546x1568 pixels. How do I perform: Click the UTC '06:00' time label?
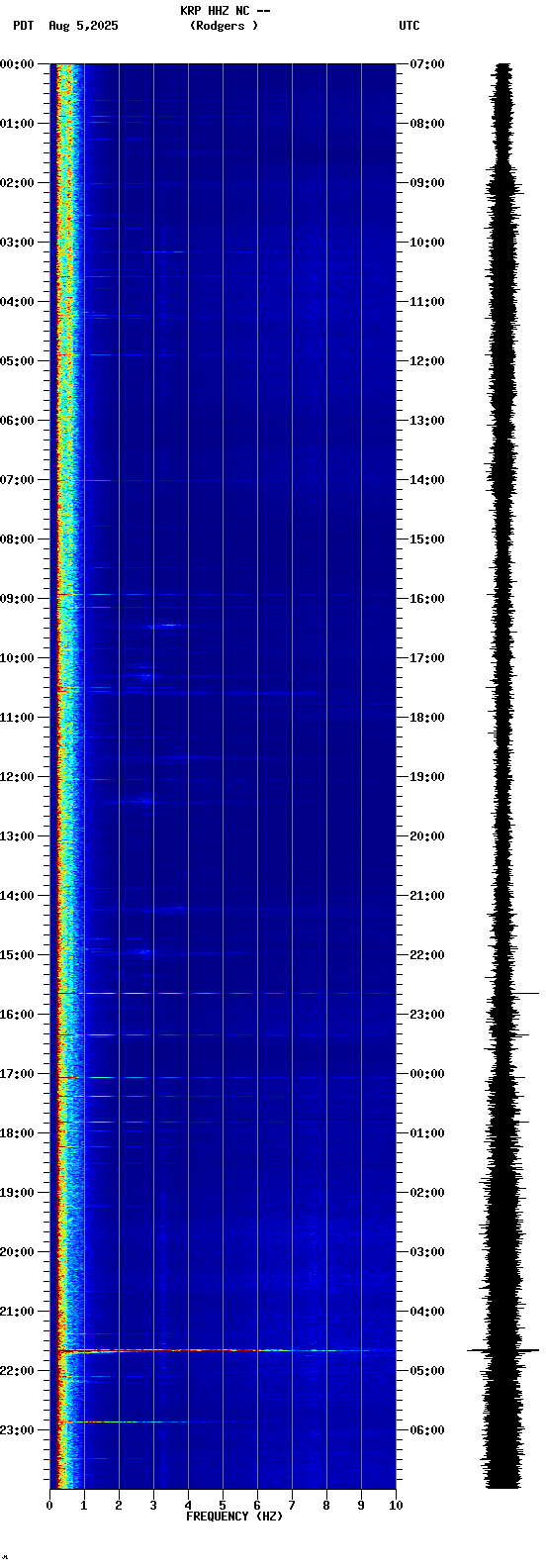pos(427,1430)
